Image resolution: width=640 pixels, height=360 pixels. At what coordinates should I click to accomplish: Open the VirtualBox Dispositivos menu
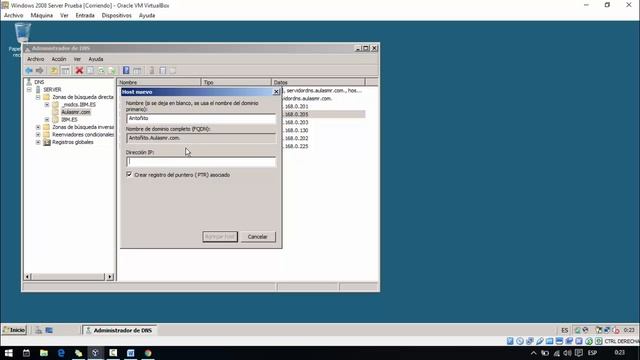coord(117,16)
